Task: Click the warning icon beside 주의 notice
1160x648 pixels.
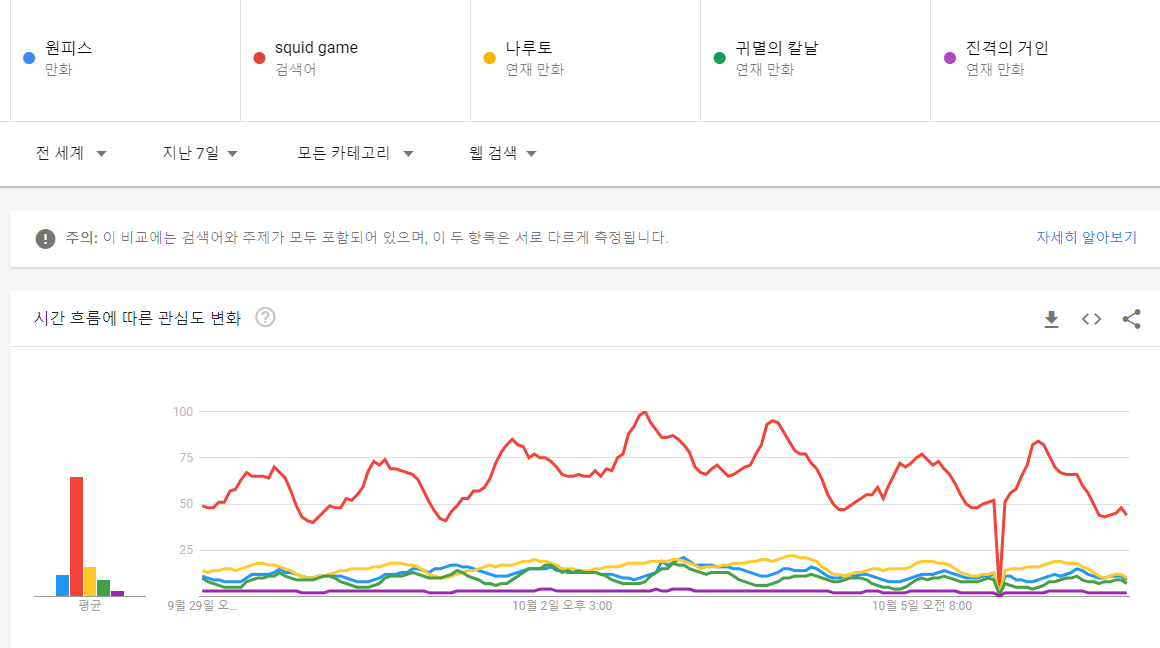Action: [45, 238]
